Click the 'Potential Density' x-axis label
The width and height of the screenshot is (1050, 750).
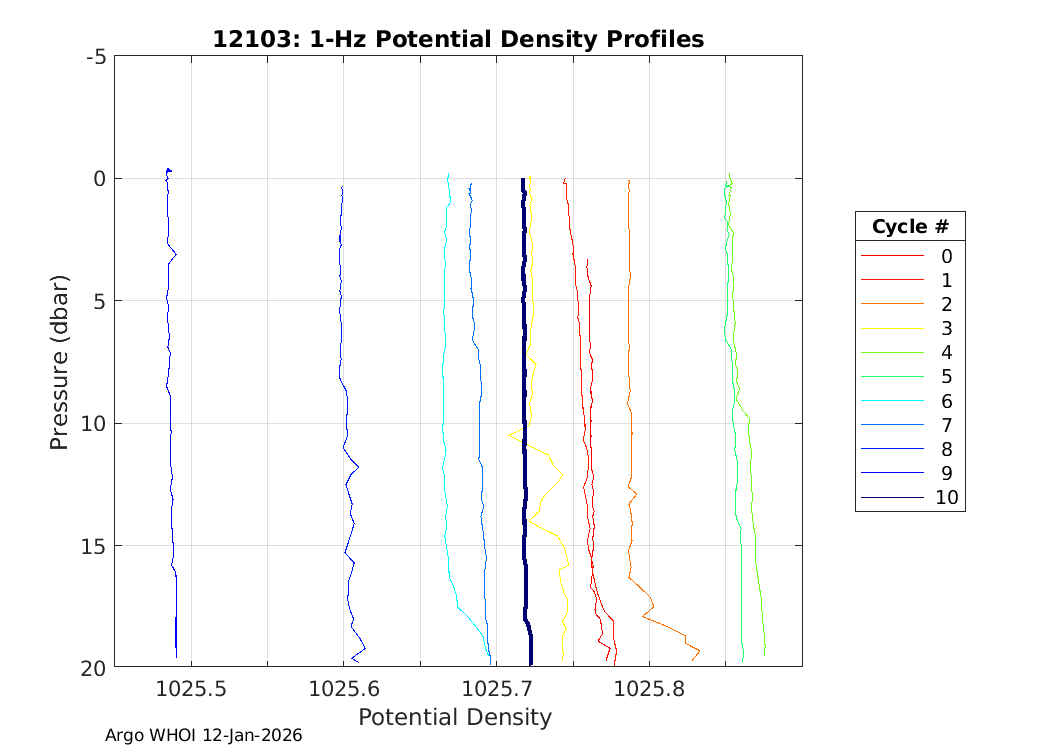pos(454,717)
